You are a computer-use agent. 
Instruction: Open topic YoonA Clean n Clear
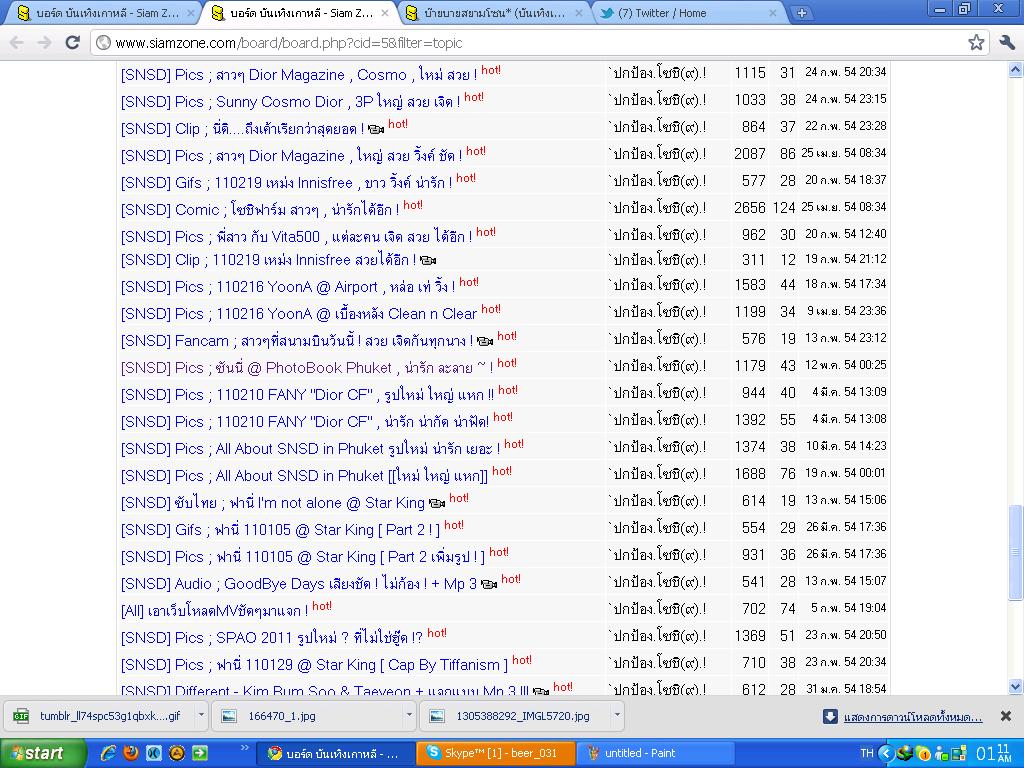point(299,314)
